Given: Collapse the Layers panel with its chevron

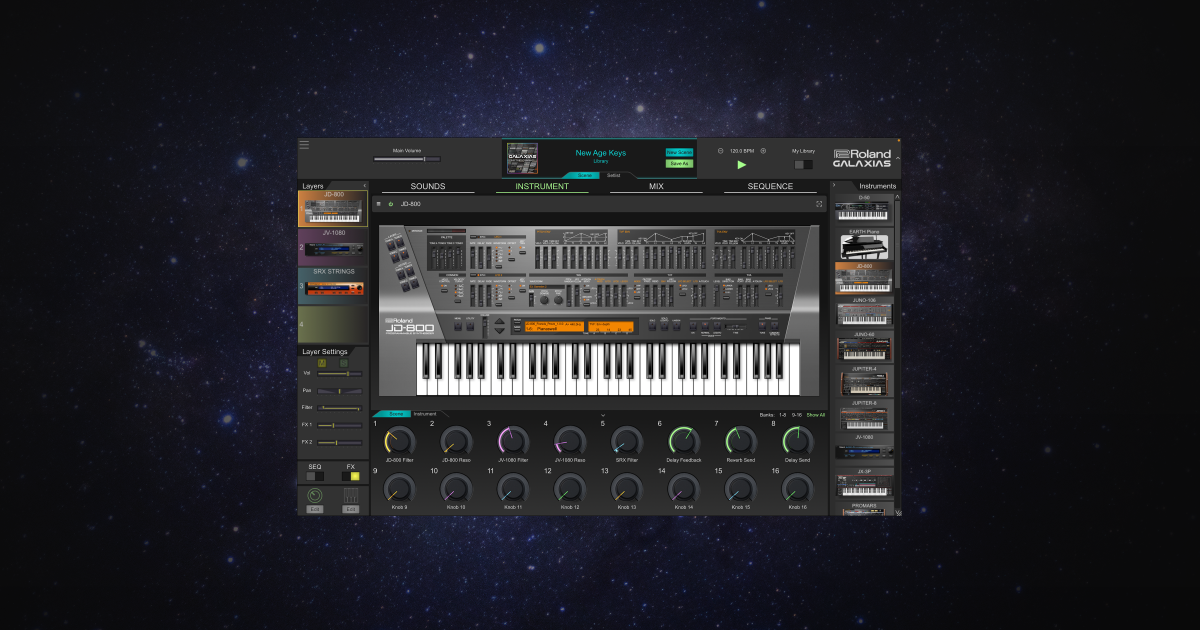Looking at the screenshot, I should click(363, 184).
